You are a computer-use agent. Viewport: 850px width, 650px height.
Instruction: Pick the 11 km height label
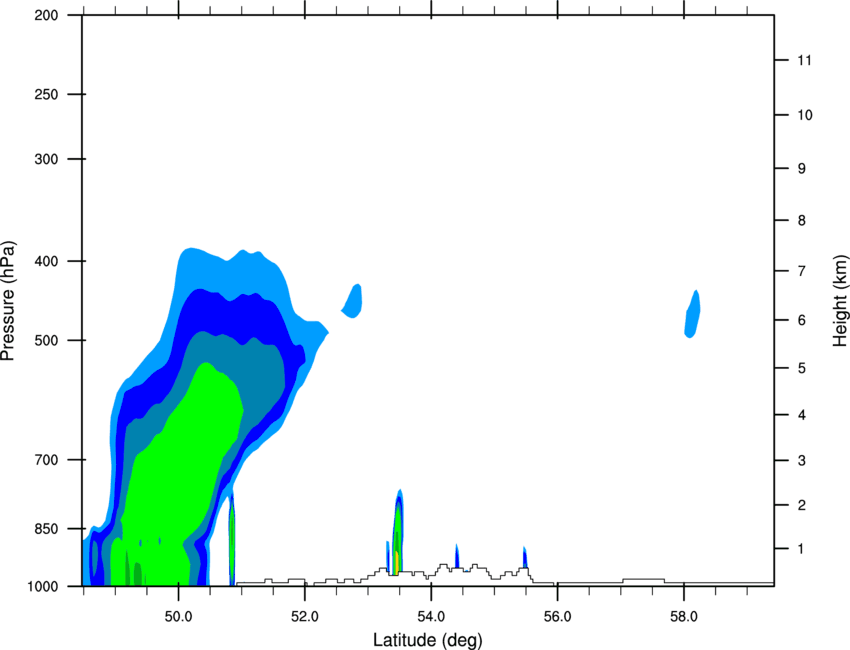(804, 60)
